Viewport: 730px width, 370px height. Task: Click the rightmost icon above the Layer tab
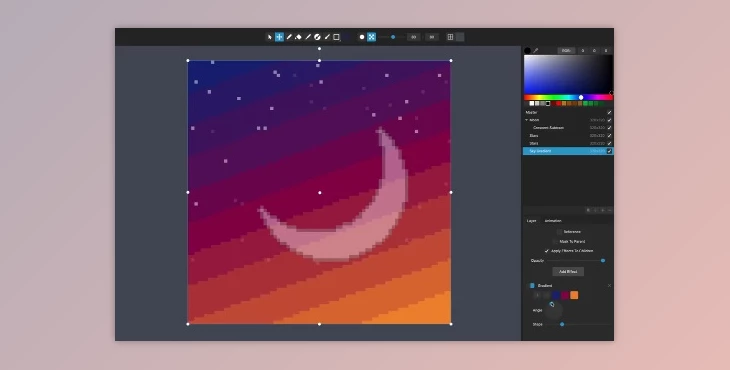[610, 210]
